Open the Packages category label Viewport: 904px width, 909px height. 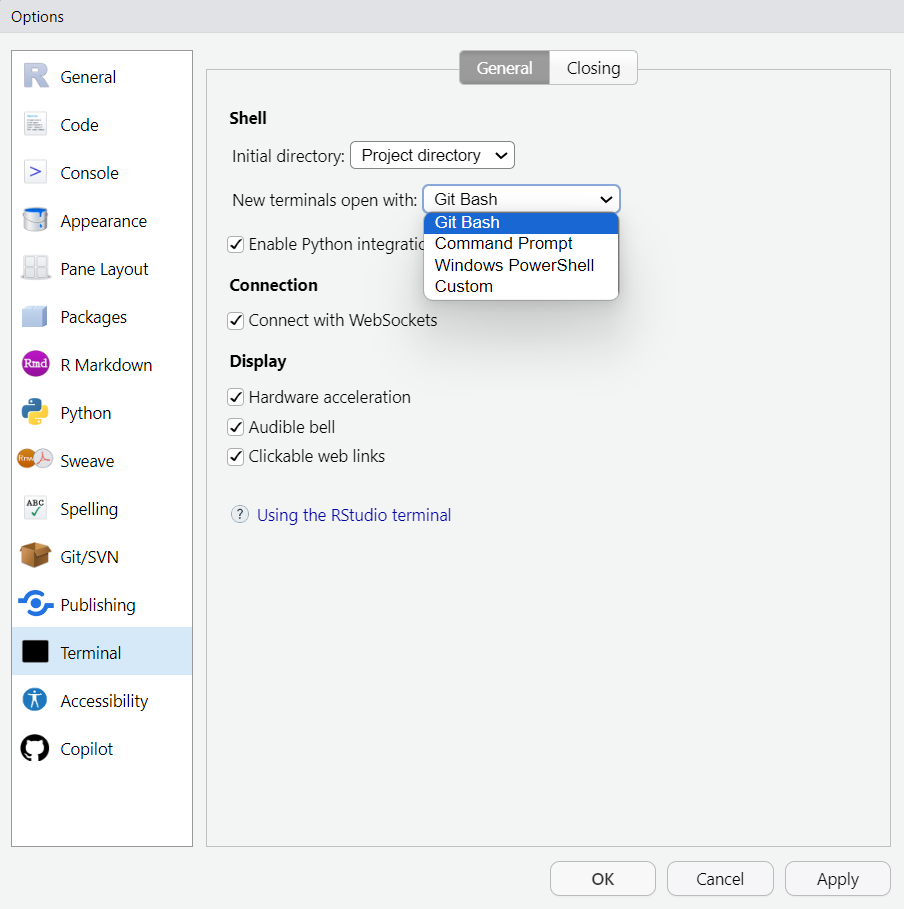(x=93, y=318)
